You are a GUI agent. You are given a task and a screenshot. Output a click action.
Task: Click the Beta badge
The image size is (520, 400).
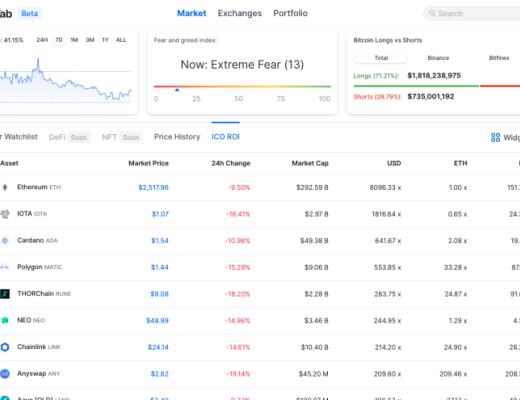[x=29, y=14]
